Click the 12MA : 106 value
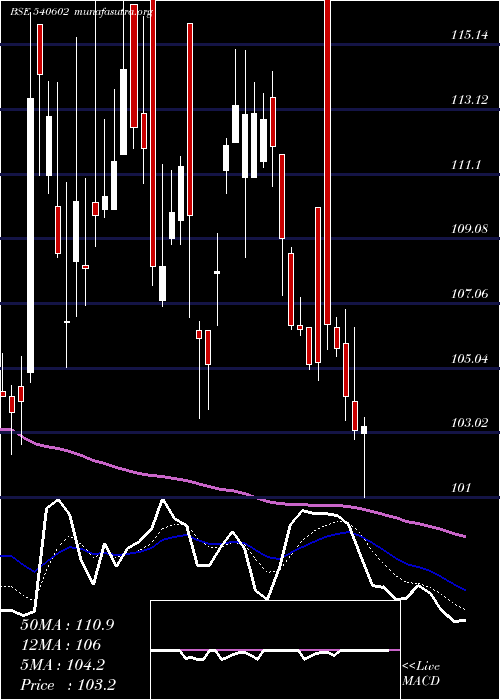Viewport: 500px width, 700px height. (x=60, y=645)
